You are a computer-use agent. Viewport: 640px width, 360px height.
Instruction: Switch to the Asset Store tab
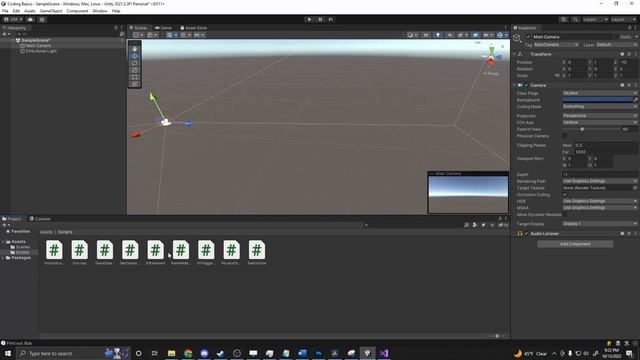(x=194, y=28)
